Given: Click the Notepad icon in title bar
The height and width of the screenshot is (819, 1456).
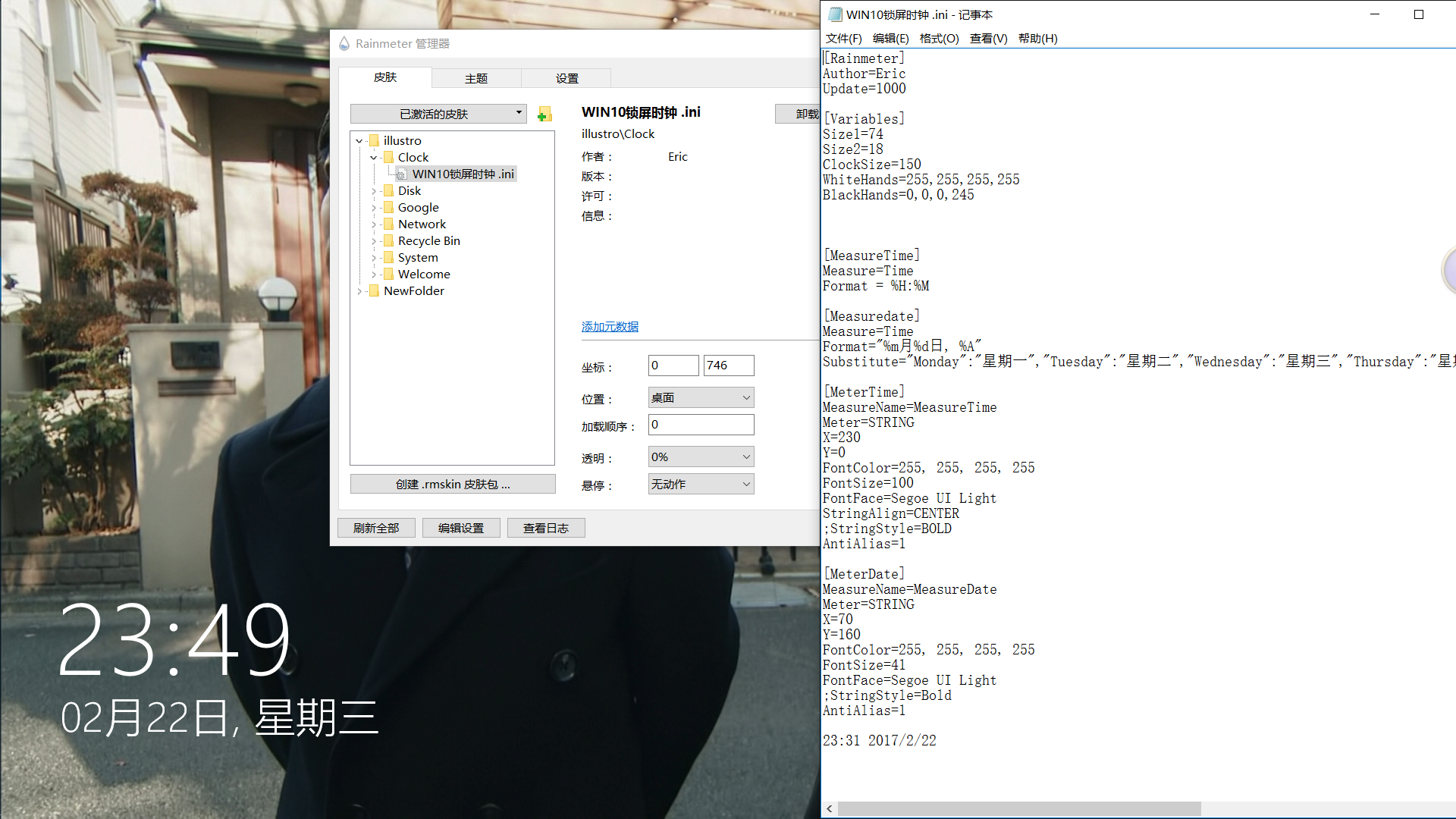Looking at the screenshot, I should 835,14.
